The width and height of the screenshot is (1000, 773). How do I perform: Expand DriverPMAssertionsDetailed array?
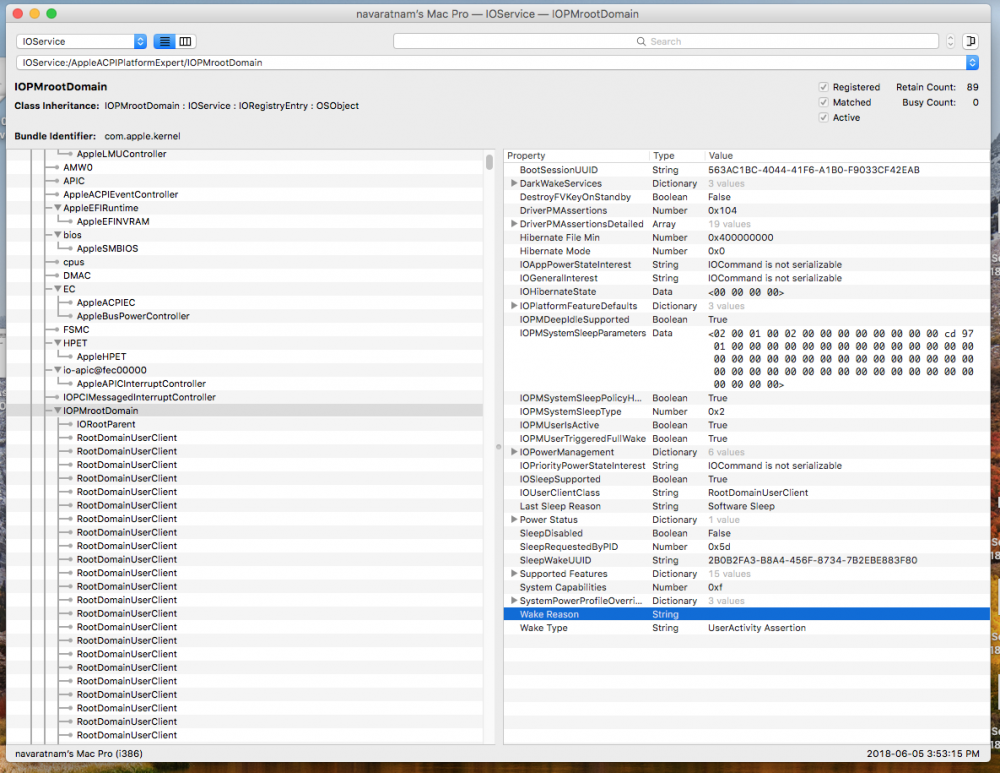(513, 224)
